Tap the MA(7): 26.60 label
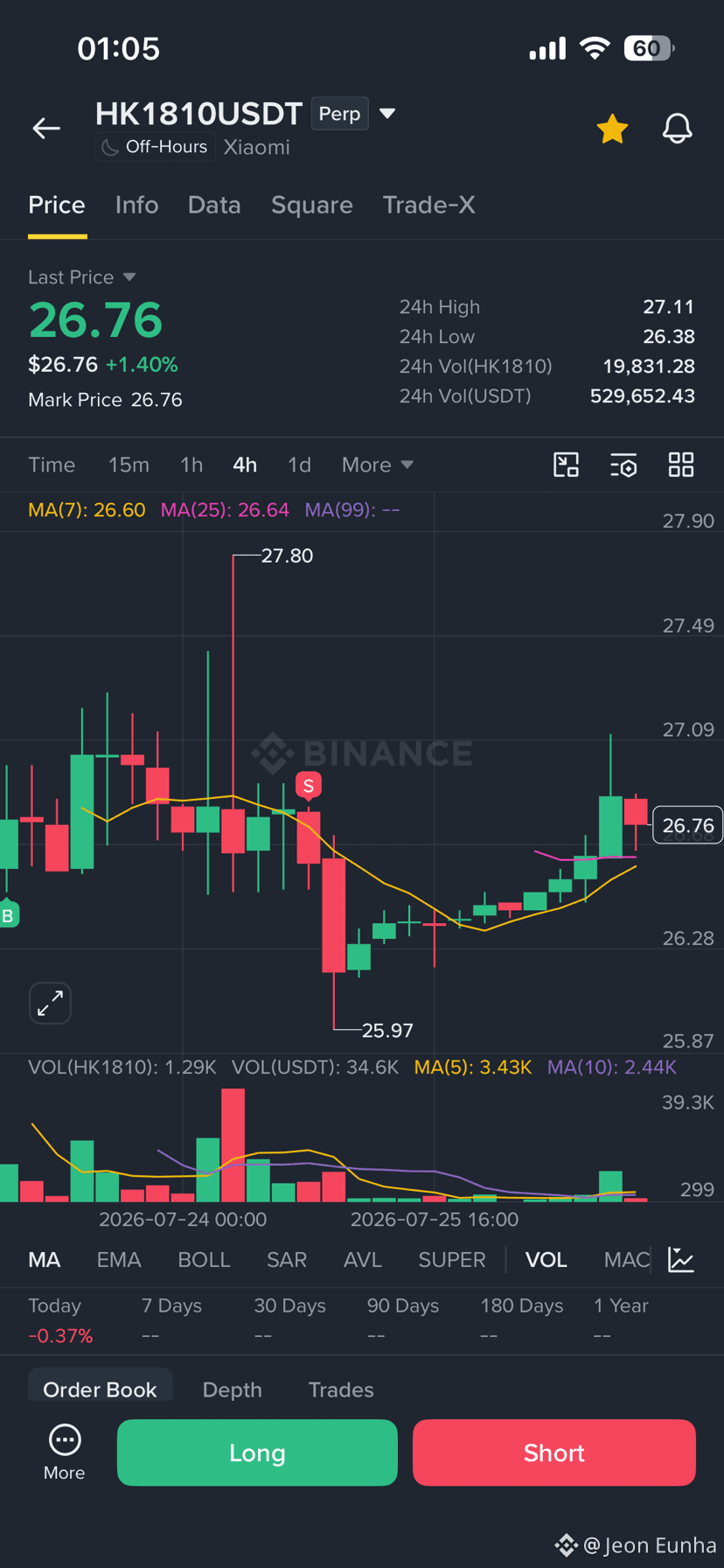This screenshot has width=724, height=1568. 87,510
